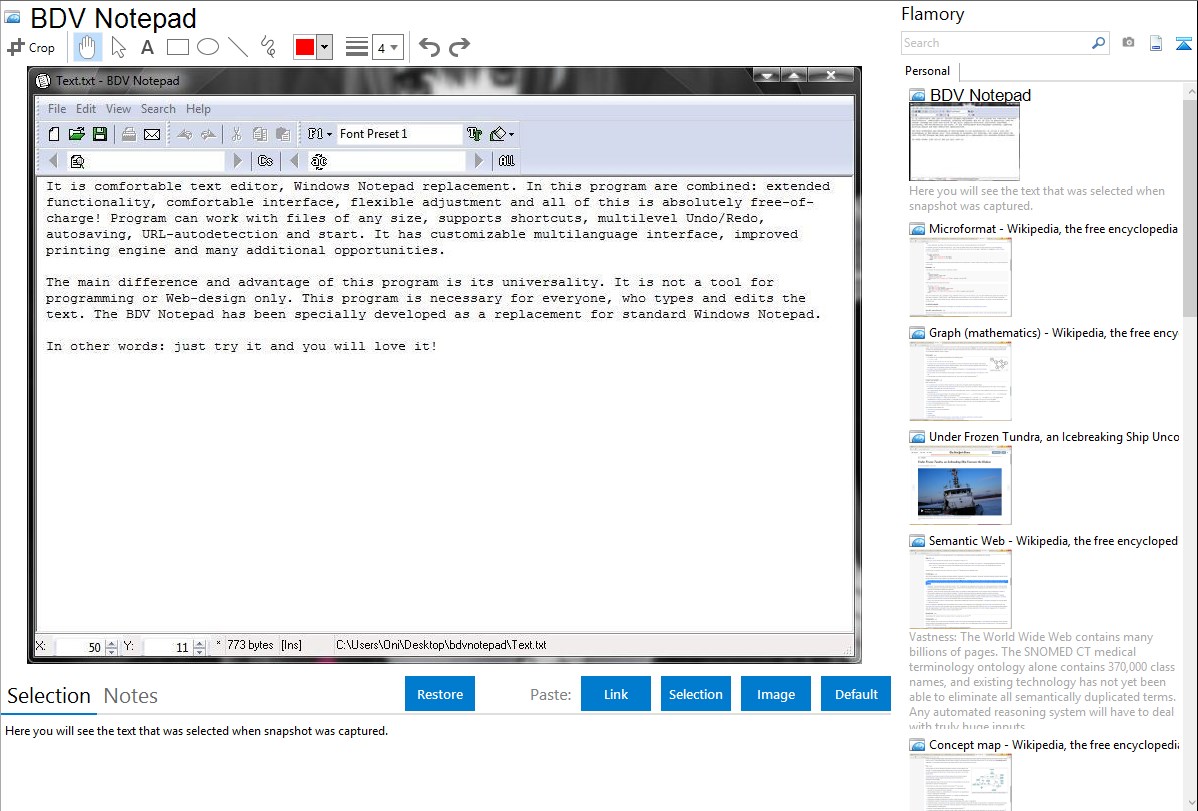
Task: Open the Edit menu in BDV Notepad
Action: tap(86, 109)
